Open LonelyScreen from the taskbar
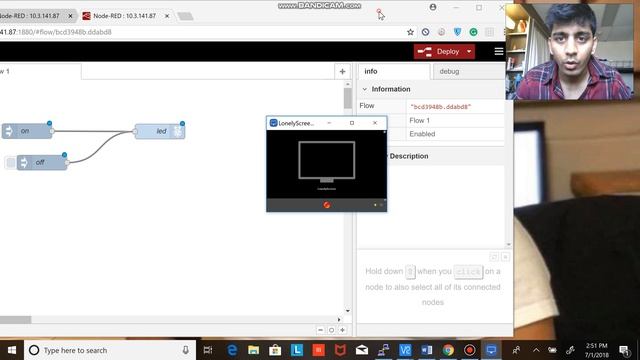Viewport: 640px width, 360px height. (491, 350)
